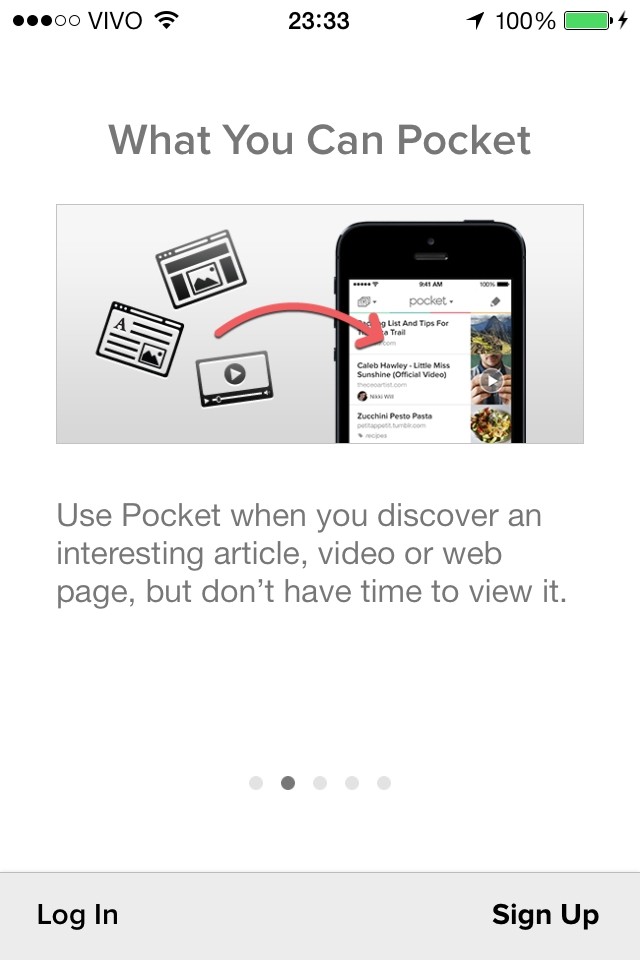Tap the edit pencil icon in phone mockup
The image size is (640, 960).
pos(495,301)
